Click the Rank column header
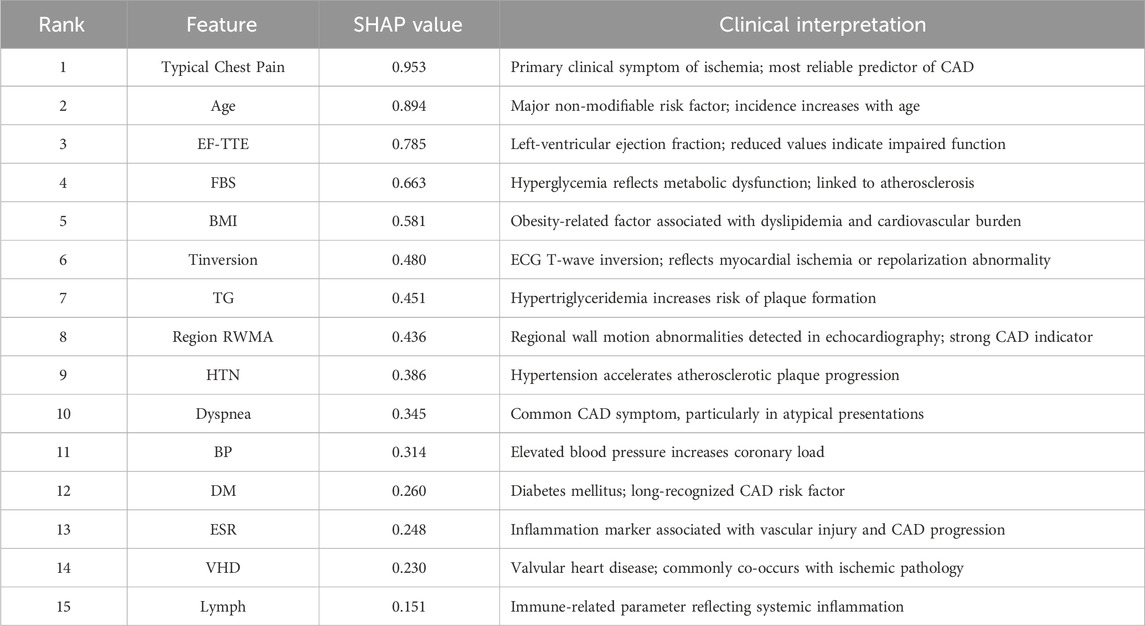Screen dimensions: 1145x626 [62, 25]
